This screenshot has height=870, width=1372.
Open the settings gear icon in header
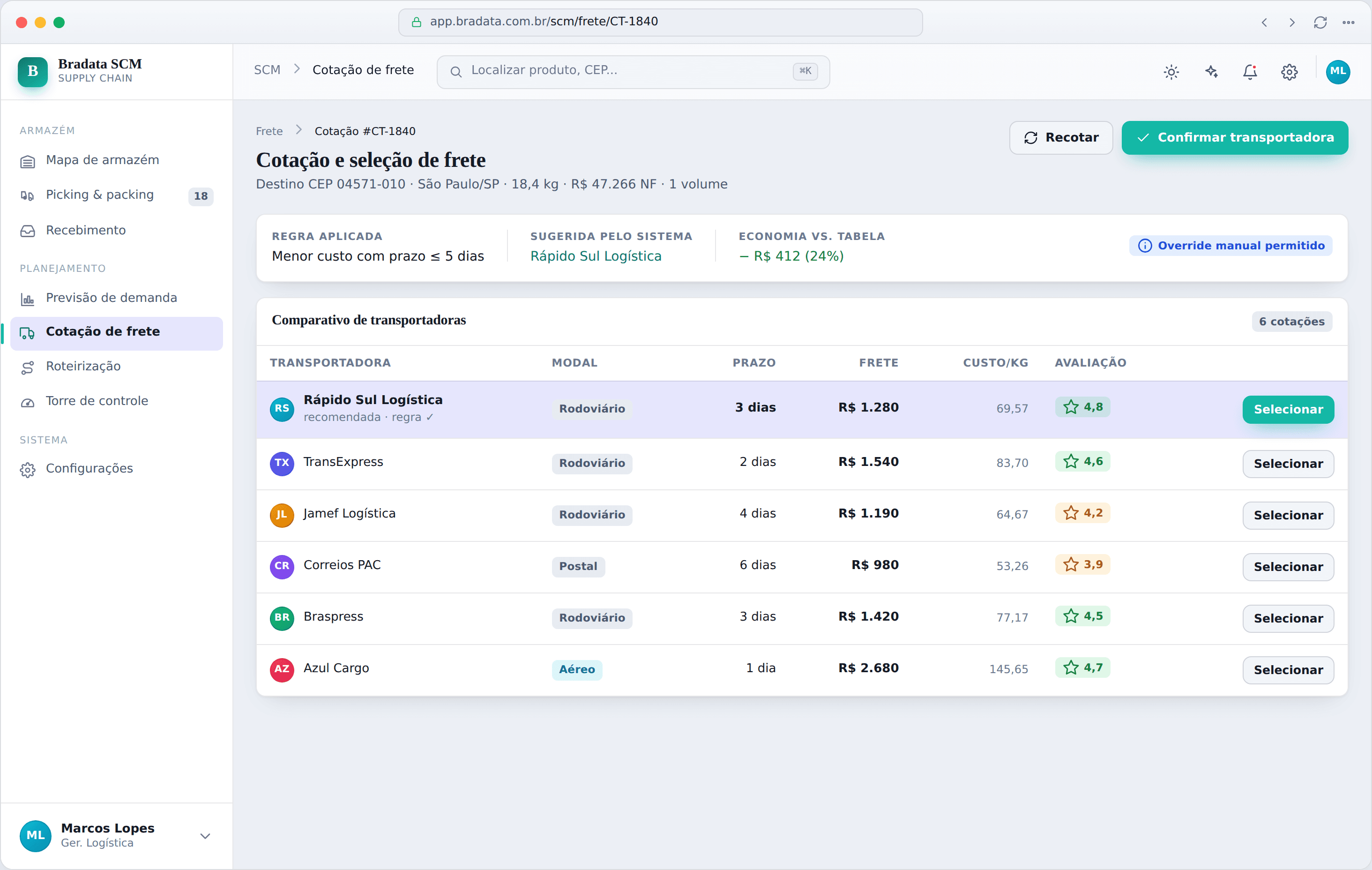[x=1290, y=72]
